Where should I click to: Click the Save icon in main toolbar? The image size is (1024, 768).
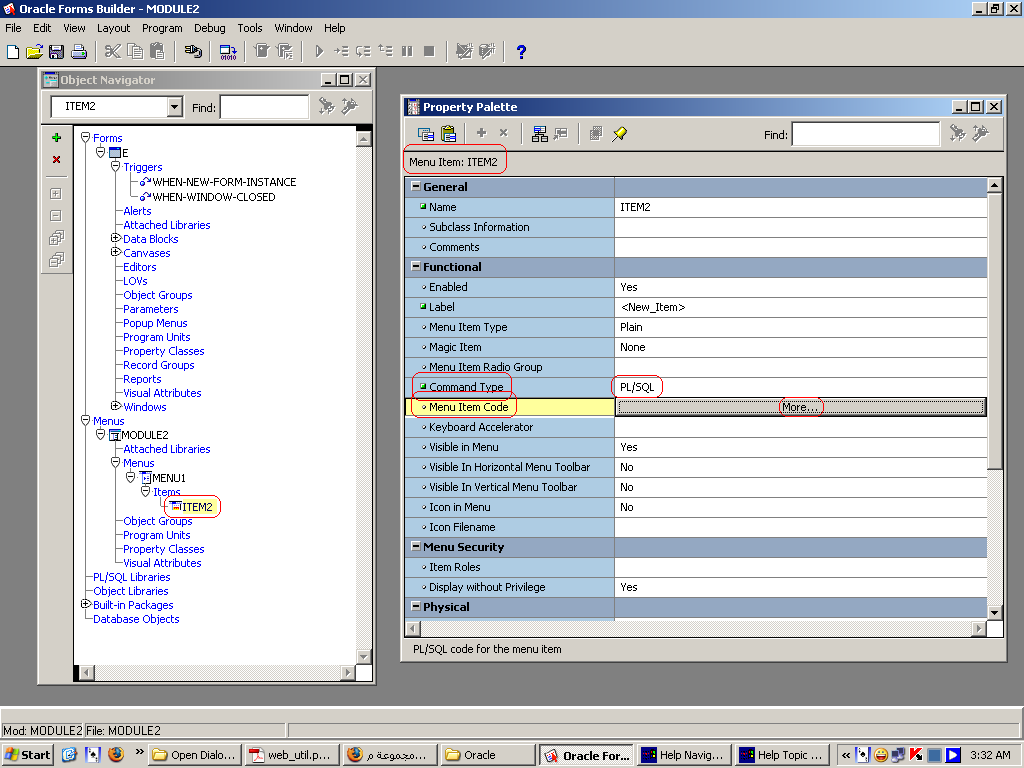[56, 52]
